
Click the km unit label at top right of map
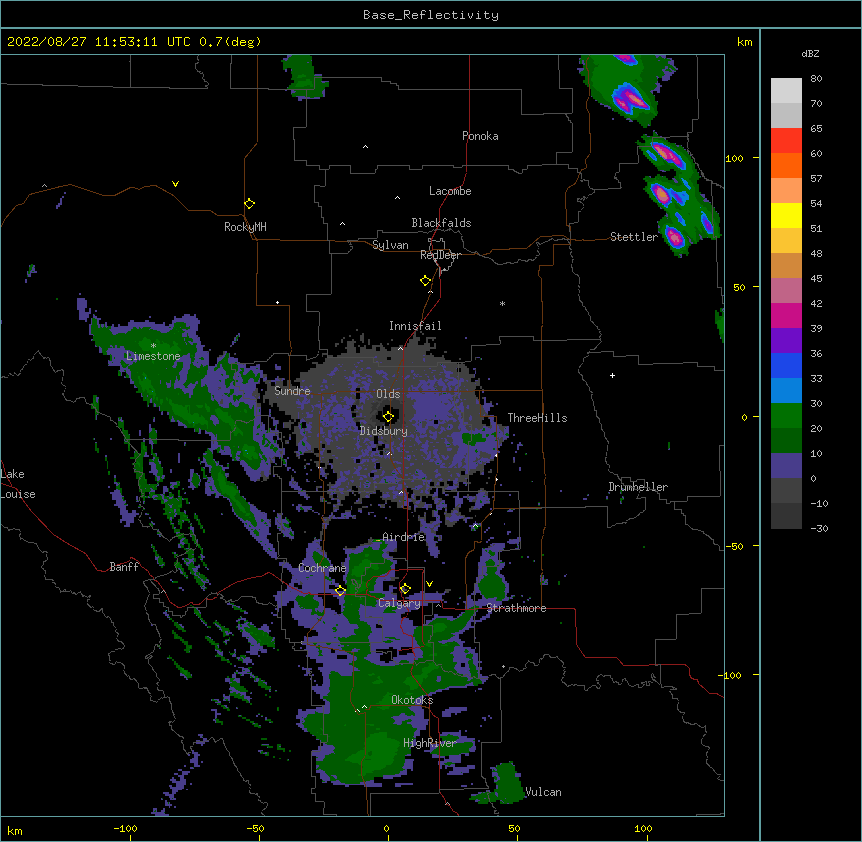click(x=744, y=42)
